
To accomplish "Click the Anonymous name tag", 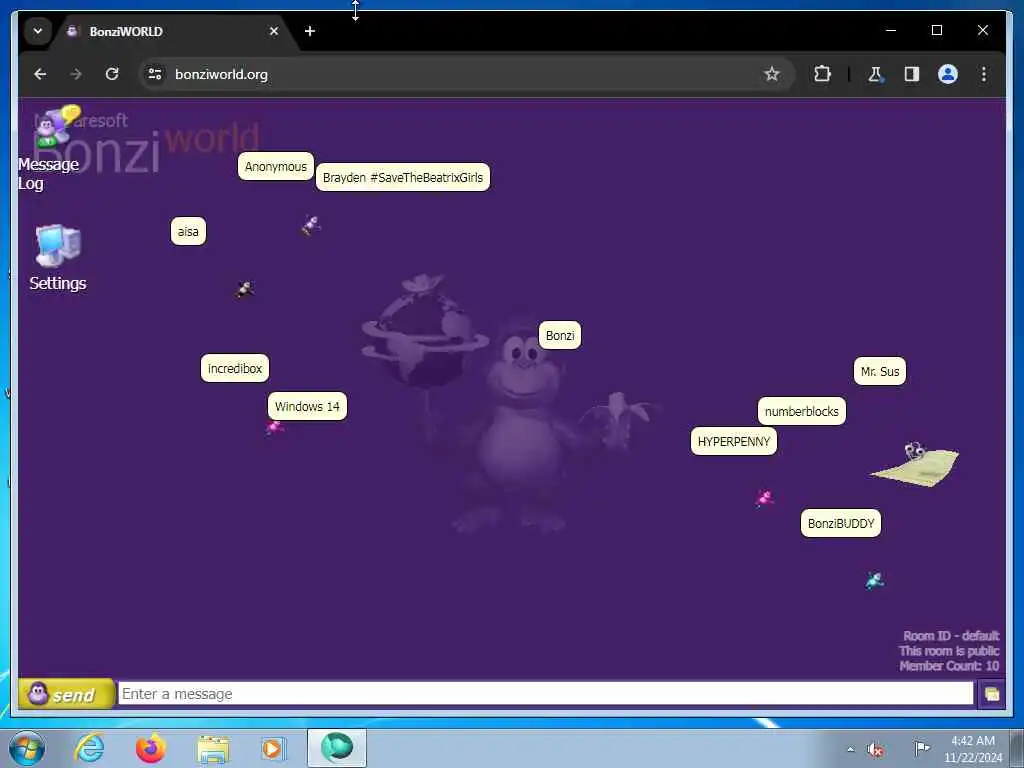I will 276,167.
